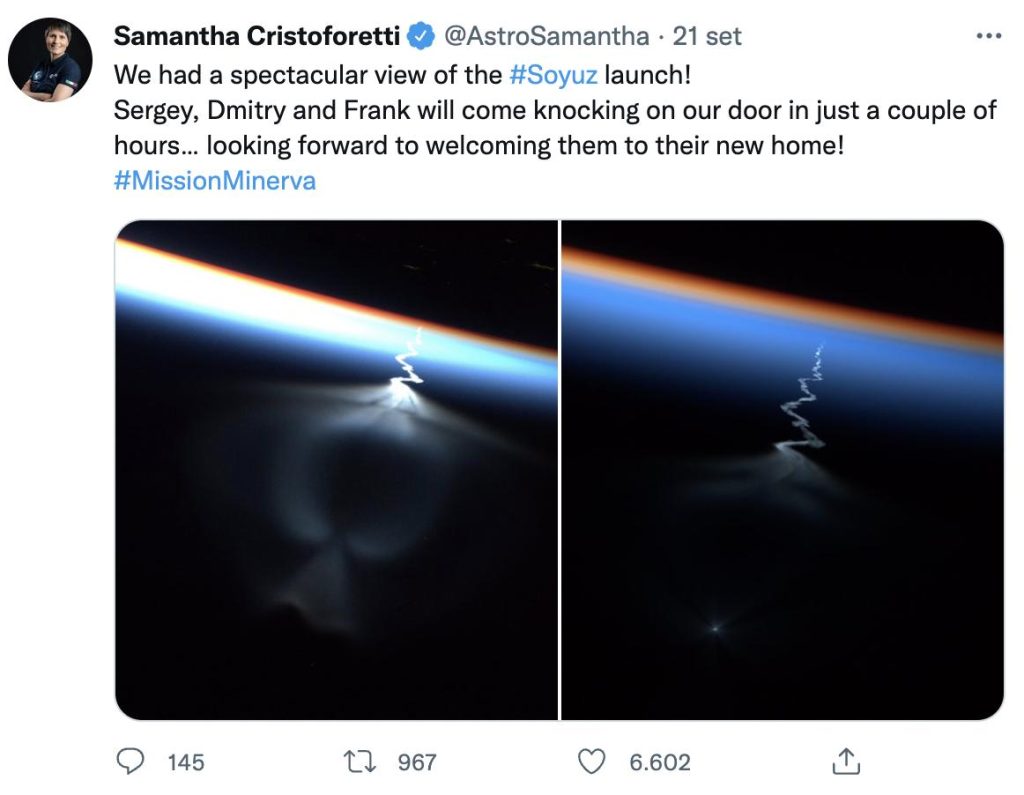Screen dimensions: 1024x795
Task: Click the retweet arrows icon
Action: [361, 762]
